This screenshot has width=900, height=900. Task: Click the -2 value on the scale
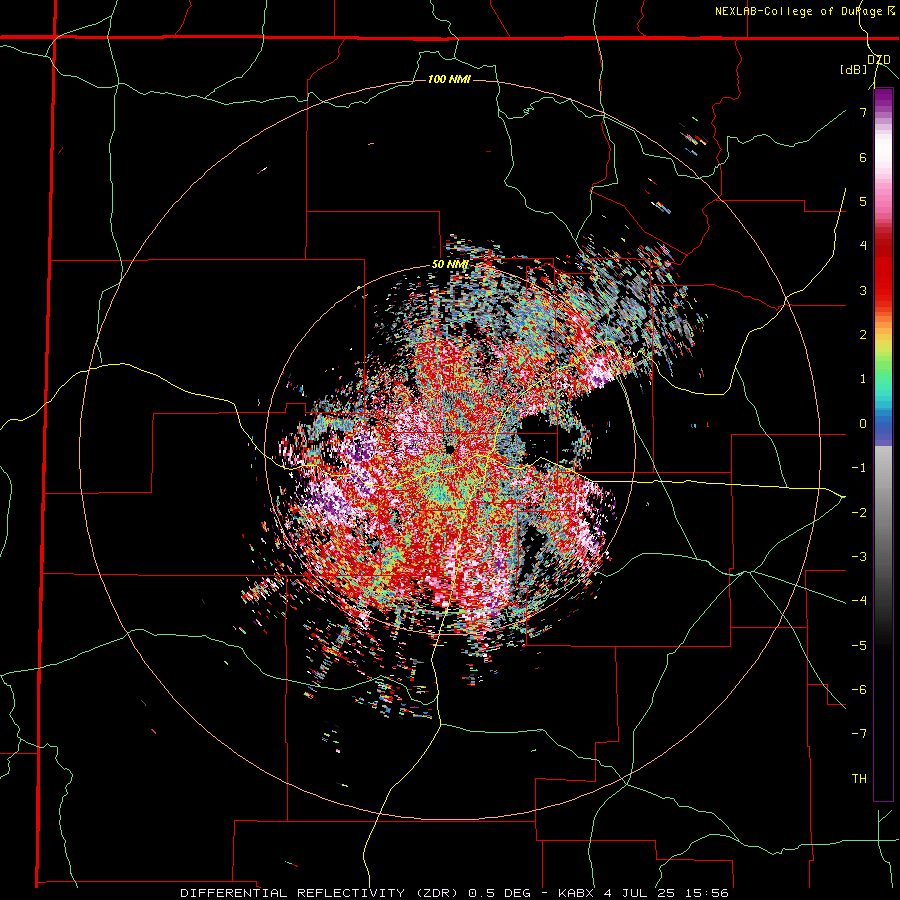click(x=859, y=513)
